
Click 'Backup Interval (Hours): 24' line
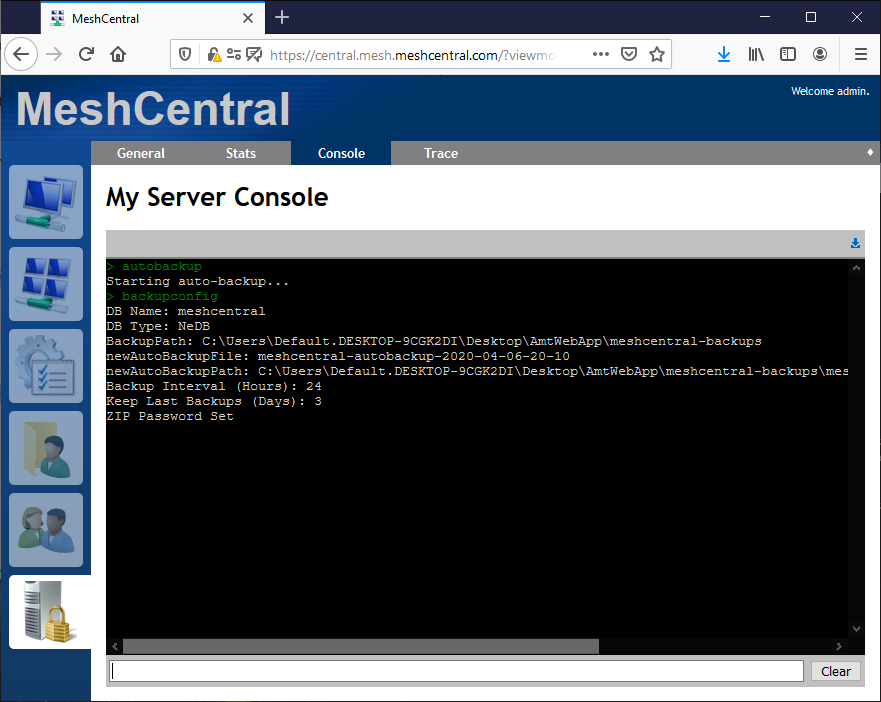point(214,386)
